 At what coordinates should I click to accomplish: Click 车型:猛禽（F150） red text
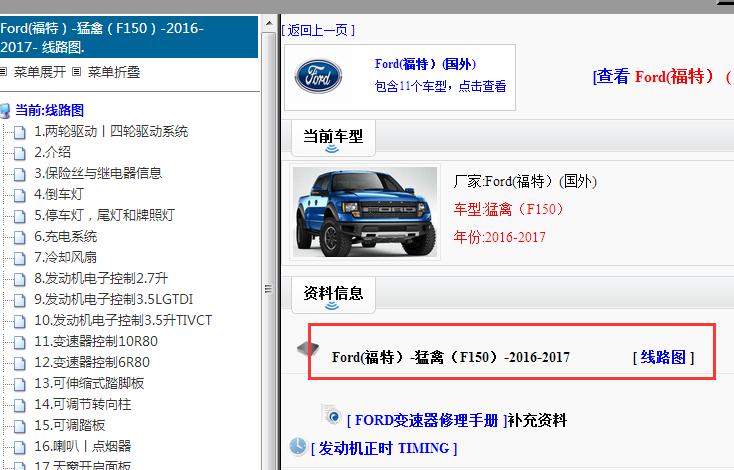coord(508,209)
